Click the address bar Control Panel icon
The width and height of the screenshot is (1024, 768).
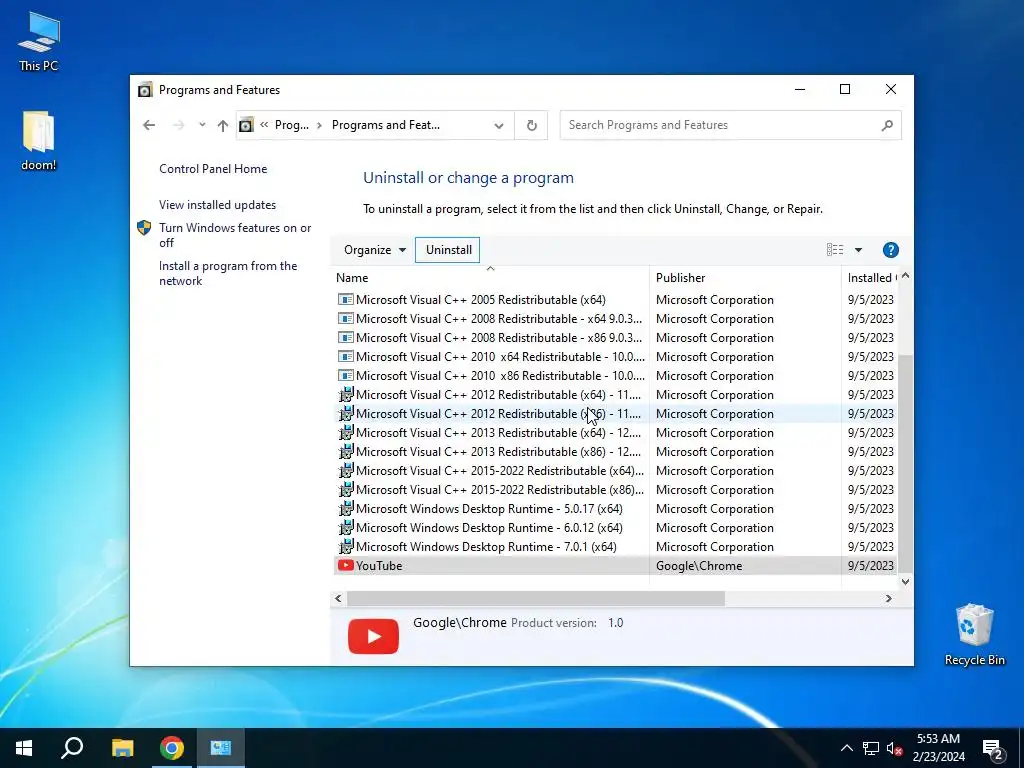pos(246,125)
